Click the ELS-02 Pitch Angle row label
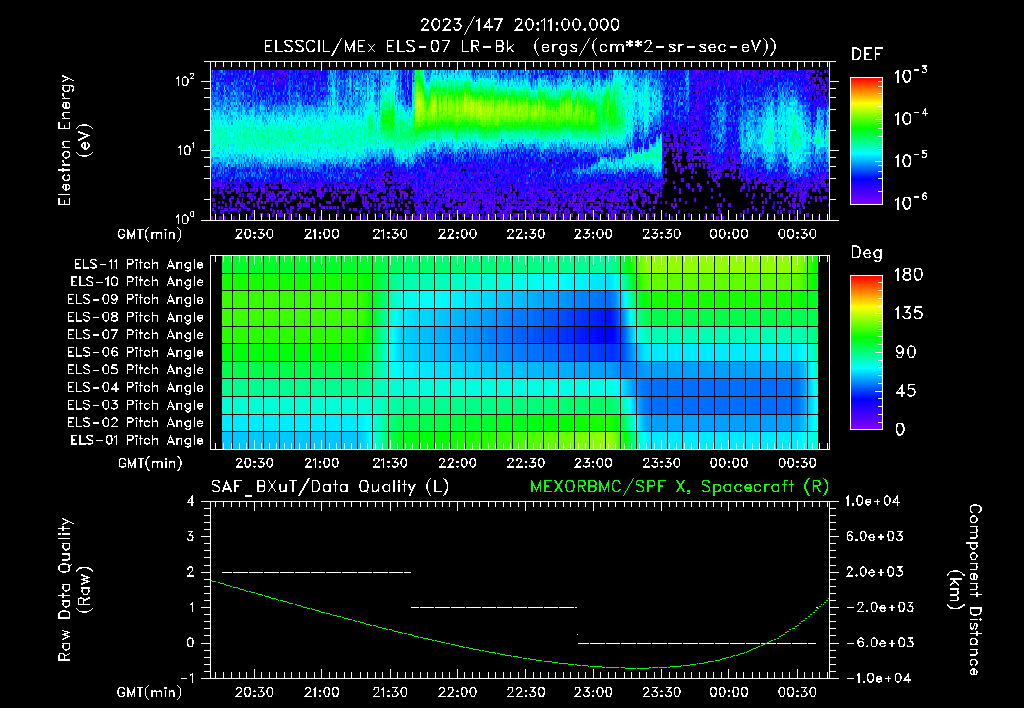Screen dimensions: 1024x708 tap(136, 423)
